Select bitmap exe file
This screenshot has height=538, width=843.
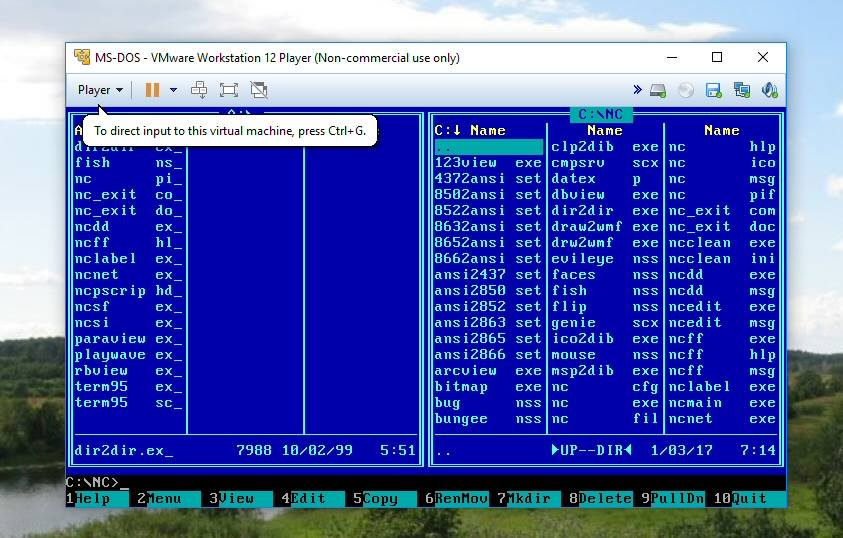pos(489,387)
